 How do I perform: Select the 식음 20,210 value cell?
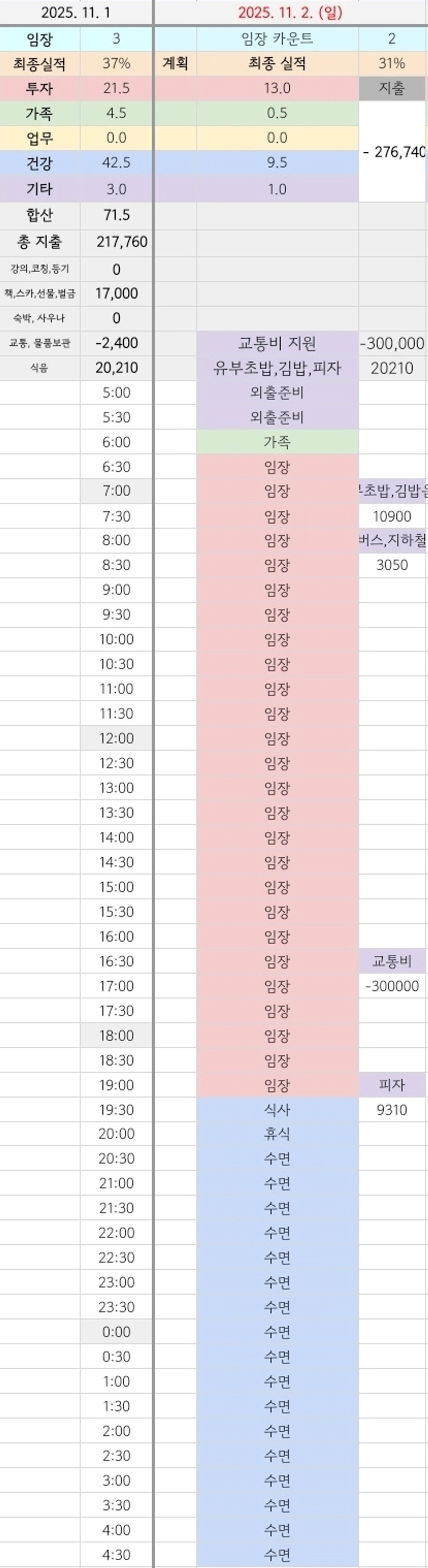click(116, 368)
